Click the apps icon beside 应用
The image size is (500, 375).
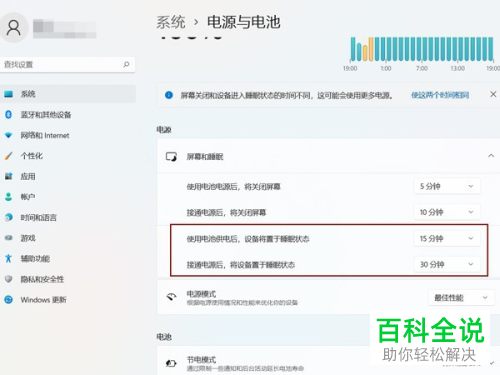pos(8,176)
